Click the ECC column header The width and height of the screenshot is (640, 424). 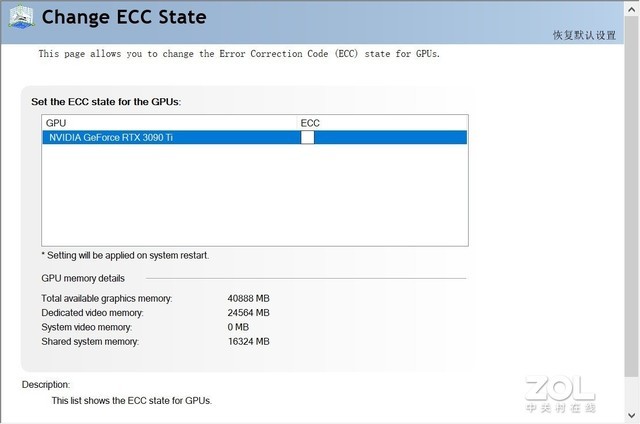pyautogui.click(x=310, y=123)
